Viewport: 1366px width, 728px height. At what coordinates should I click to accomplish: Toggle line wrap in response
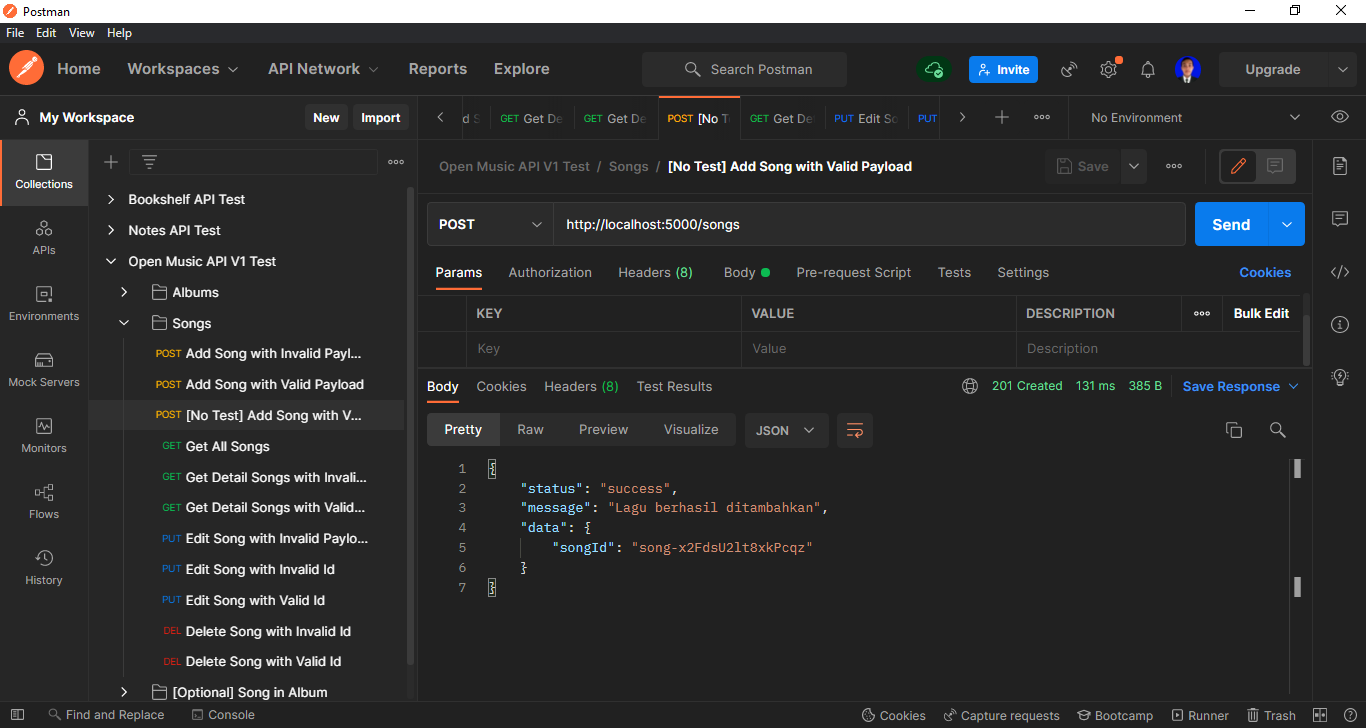click(x=855, y=430)
